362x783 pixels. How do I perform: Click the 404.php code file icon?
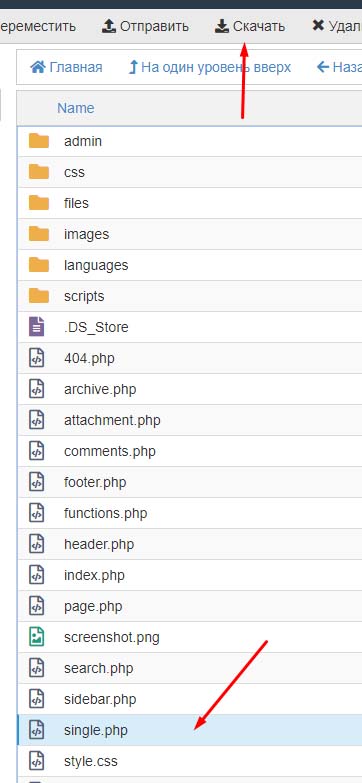[36, 358]
